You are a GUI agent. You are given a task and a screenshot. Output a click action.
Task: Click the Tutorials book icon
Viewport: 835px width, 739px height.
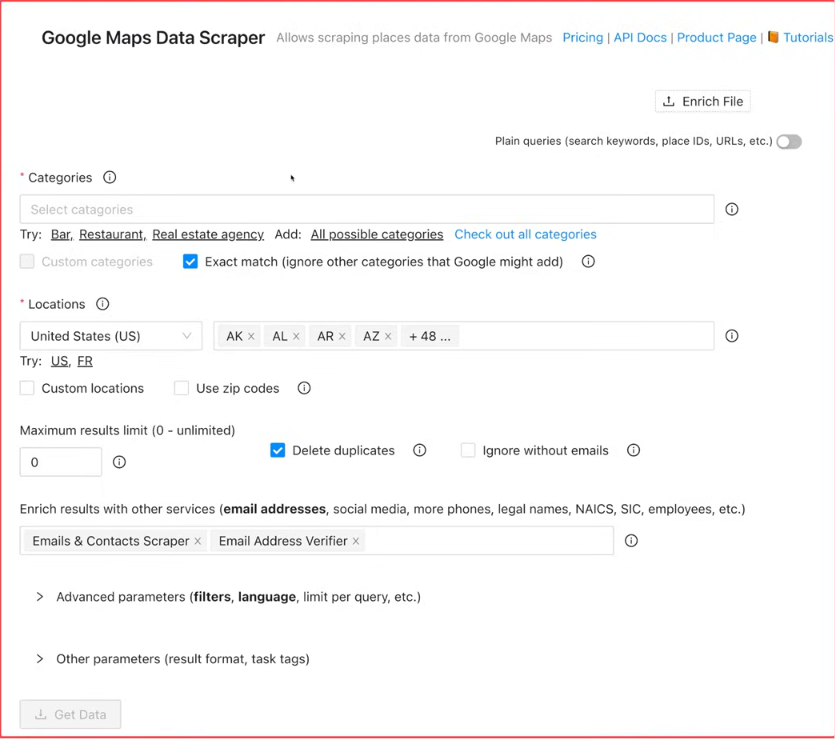[773, 37]
